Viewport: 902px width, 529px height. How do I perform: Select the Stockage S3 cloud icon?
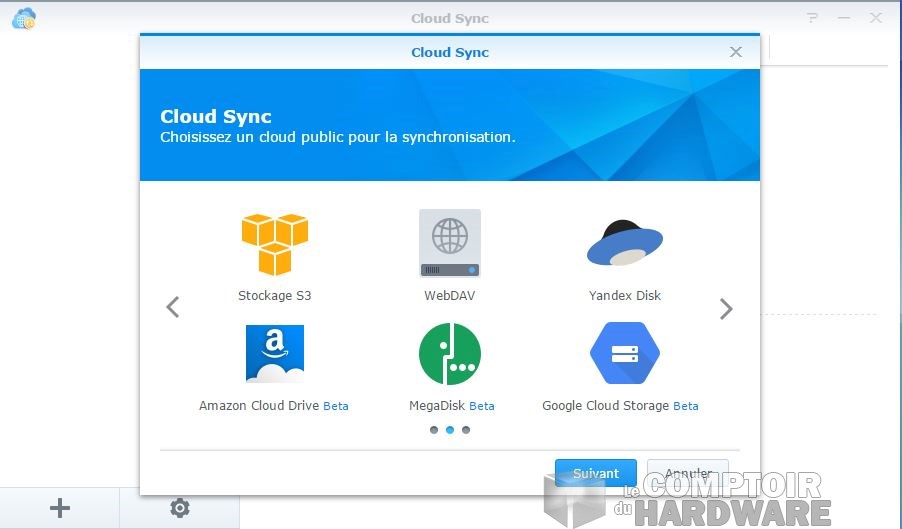(x=275, y=244)
